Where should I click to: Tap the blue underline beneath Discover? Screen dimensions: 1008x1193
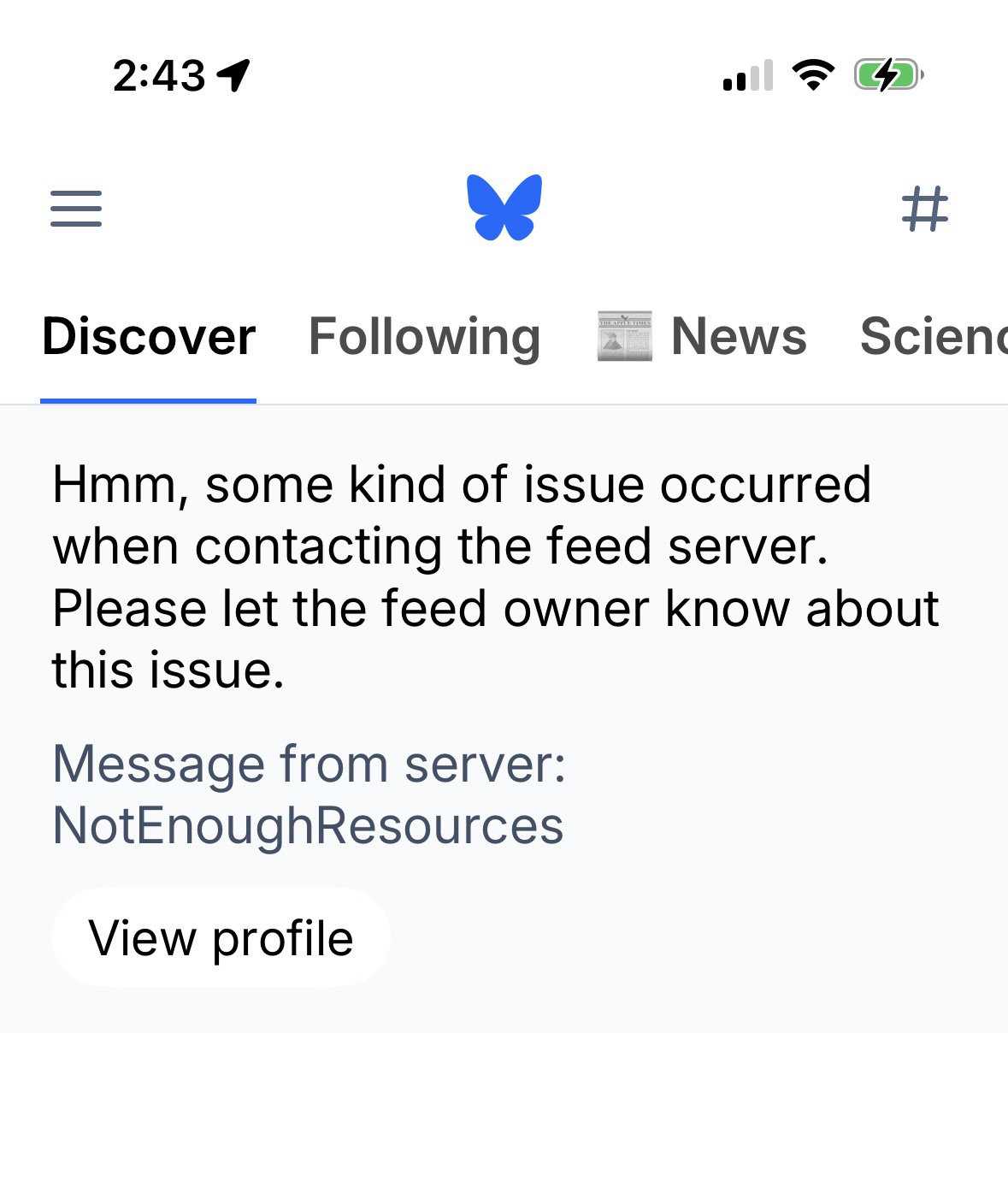click(149, 400)
